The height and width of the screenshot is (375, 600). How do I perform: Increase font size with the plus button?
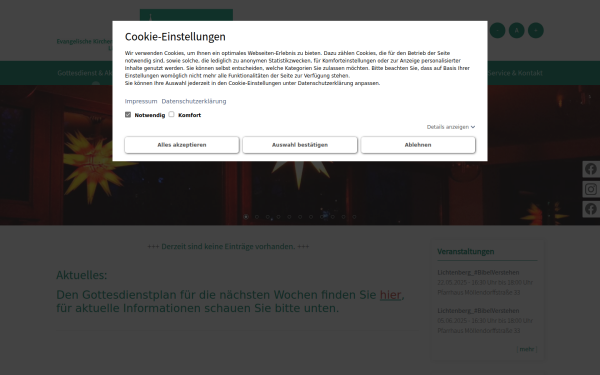coord(536,30)
